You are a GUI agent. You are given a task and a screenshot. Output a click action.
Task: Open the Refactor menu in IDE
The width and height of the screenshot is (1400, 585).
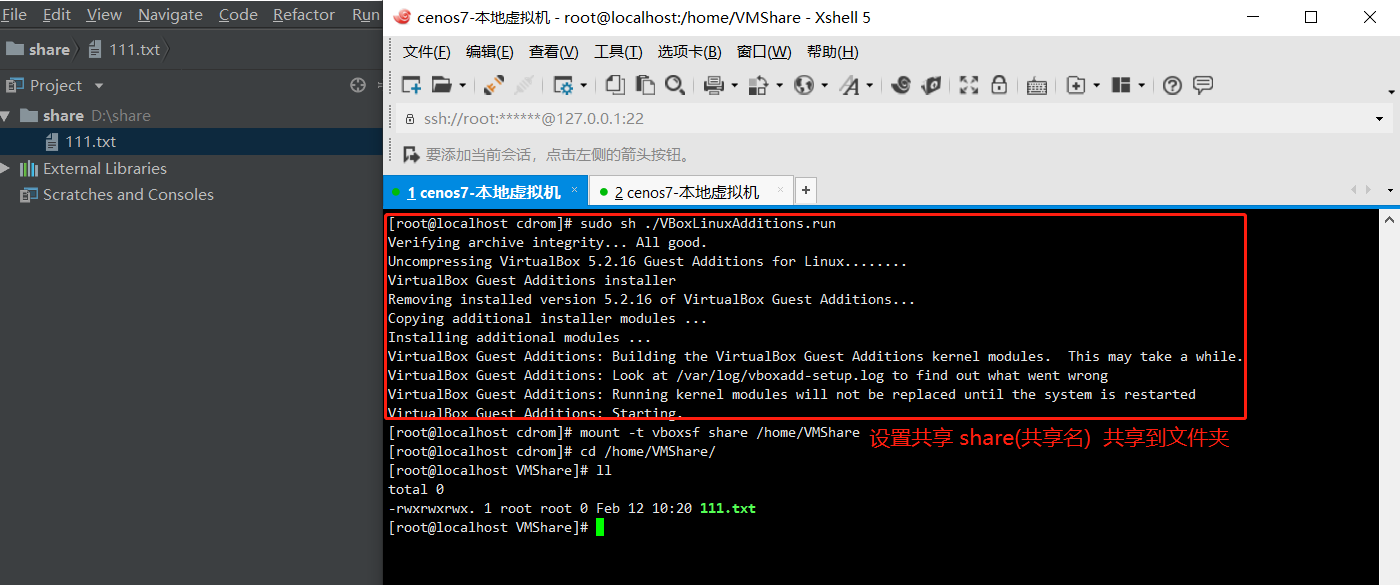pyautogui.click(x=304, y=15)
